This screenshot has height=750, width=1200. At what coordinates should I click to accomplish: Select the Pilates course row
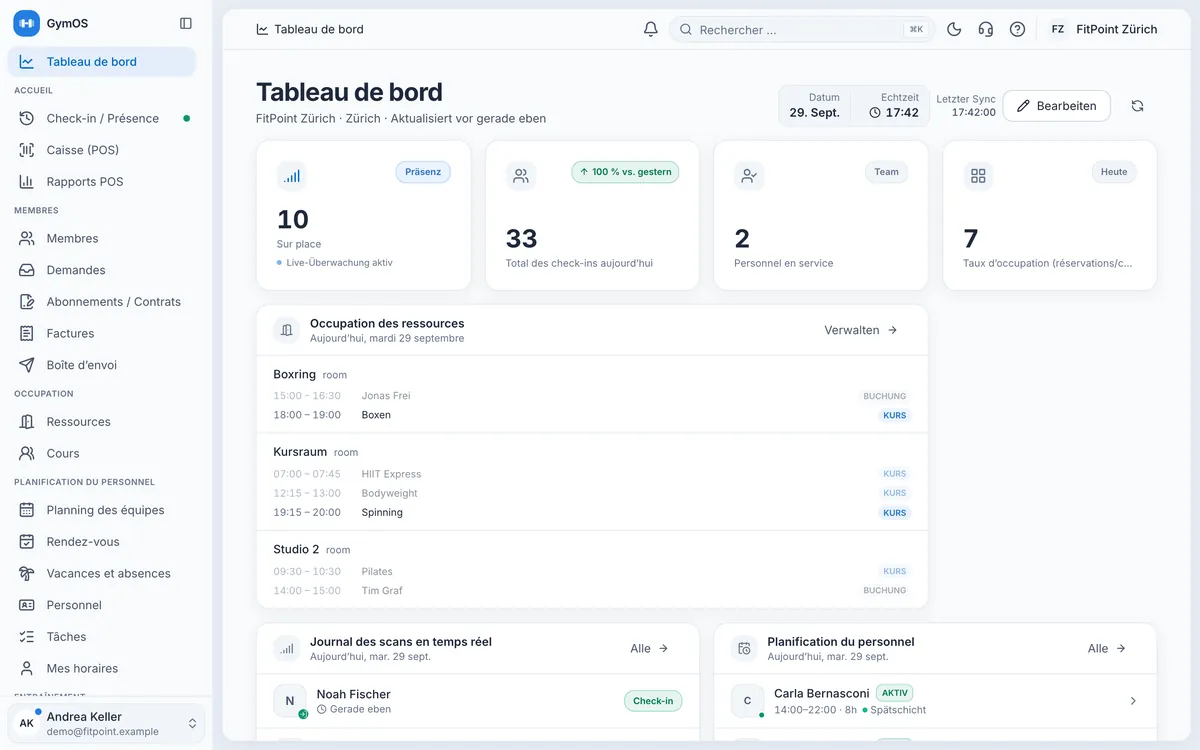point(591,572)
